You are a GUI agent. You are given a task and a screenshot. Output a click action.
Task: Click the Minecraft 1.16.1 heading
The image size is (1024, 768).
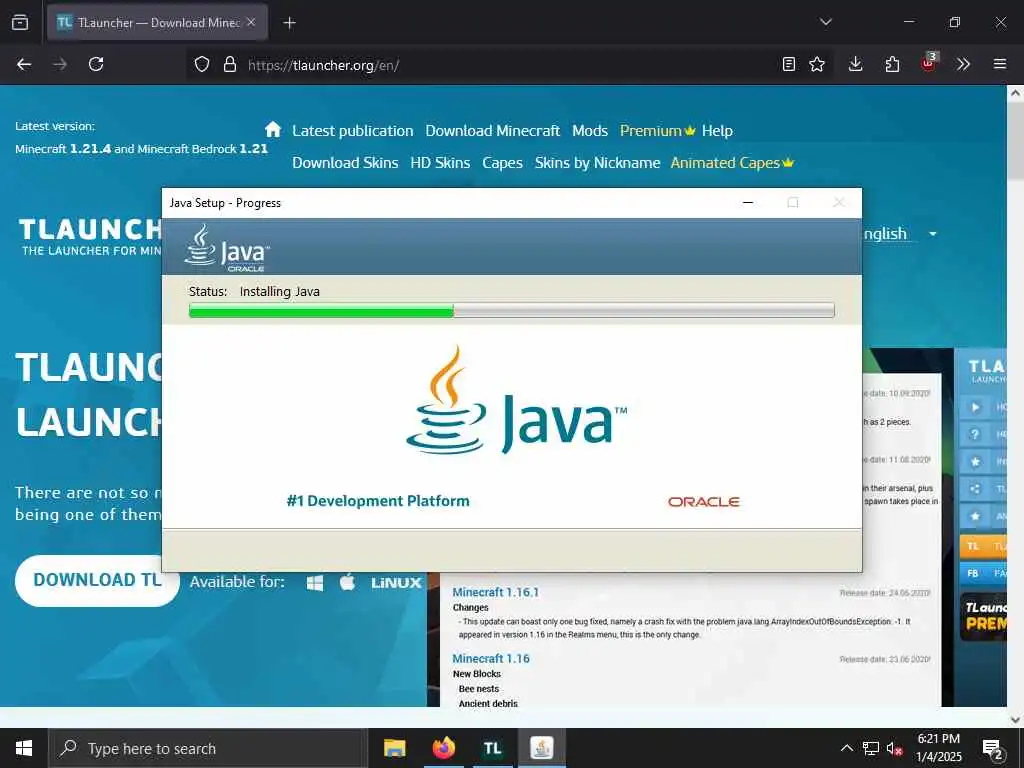[x=496, y=592]
